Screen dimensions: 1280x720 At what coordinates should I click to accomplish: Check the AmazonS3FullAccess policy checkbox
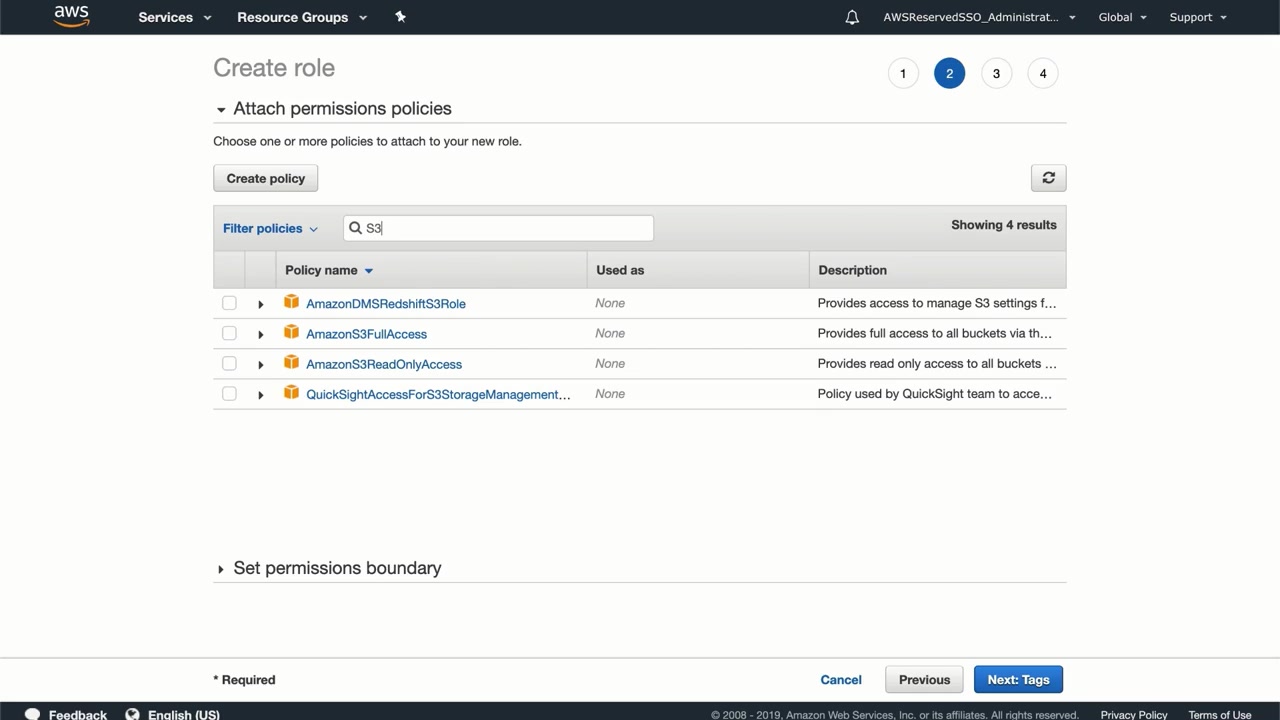click(x=229, y=333)
